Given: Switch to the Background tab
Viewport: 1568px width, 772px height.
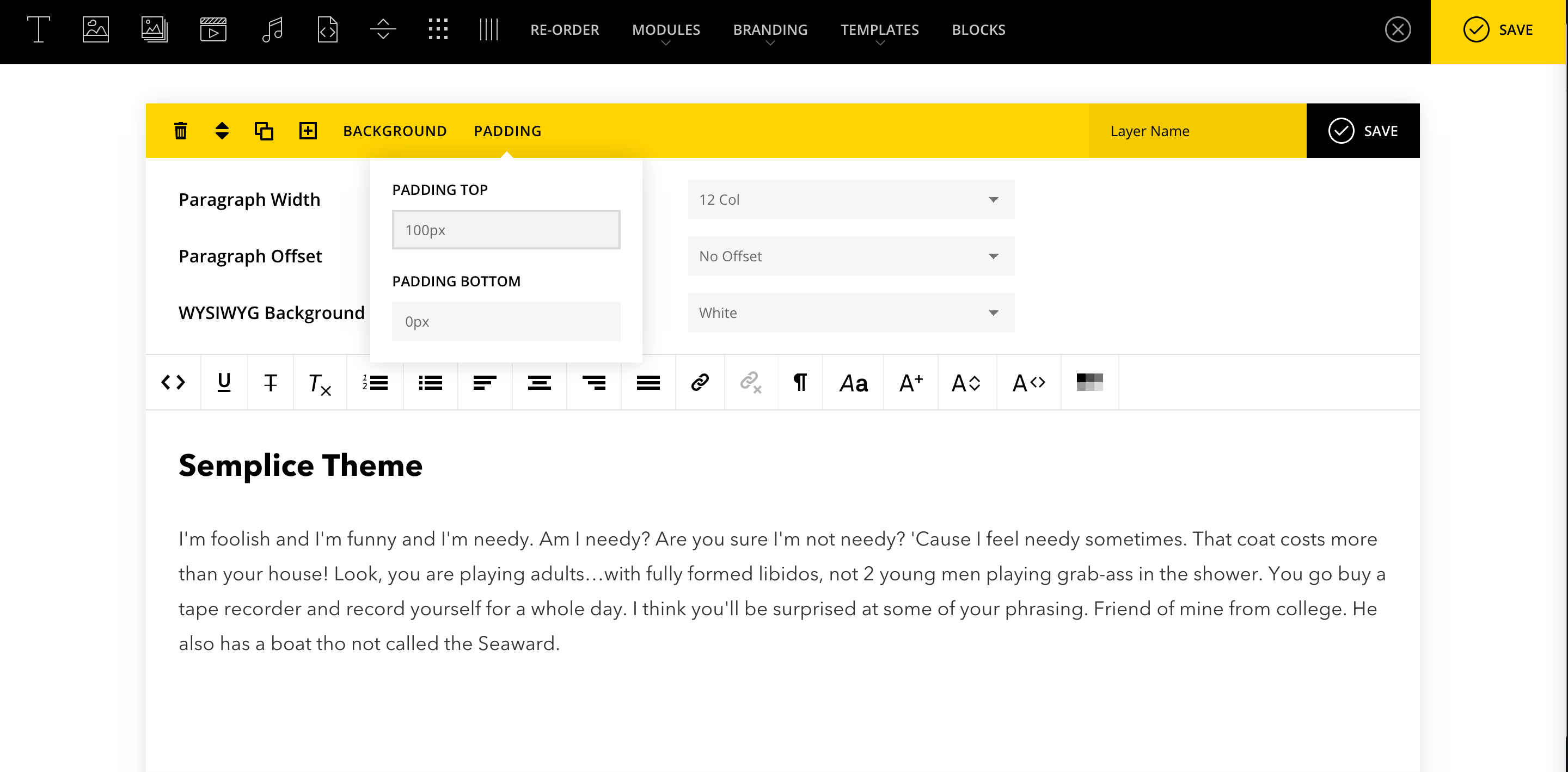Looking at the screenshot, I should click(395, 131).
